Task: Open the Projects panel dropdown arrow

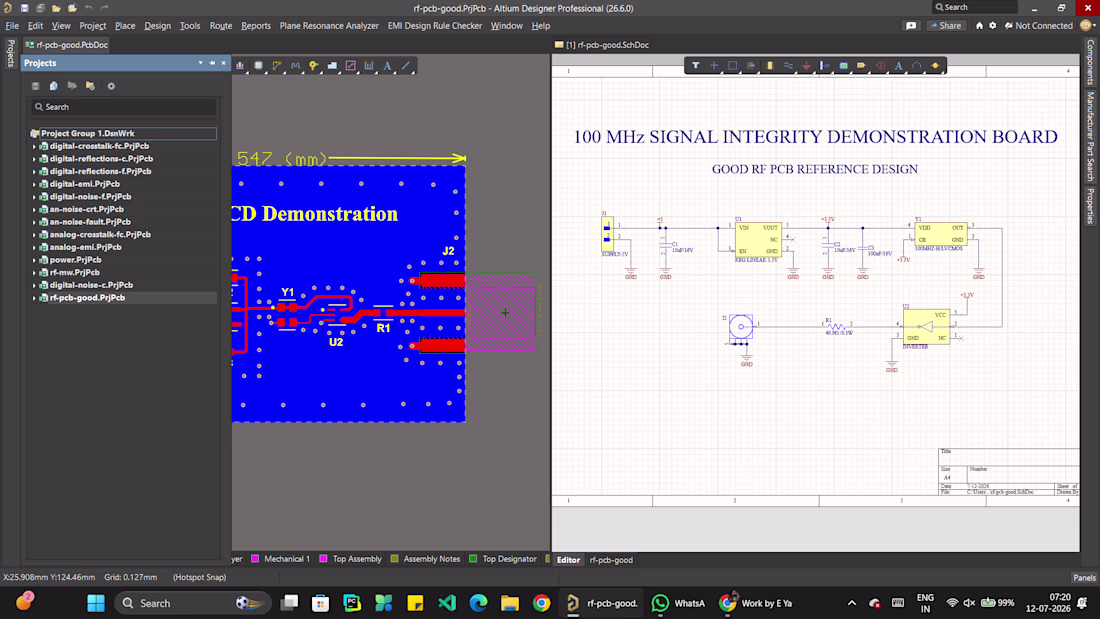Action: 201,63
